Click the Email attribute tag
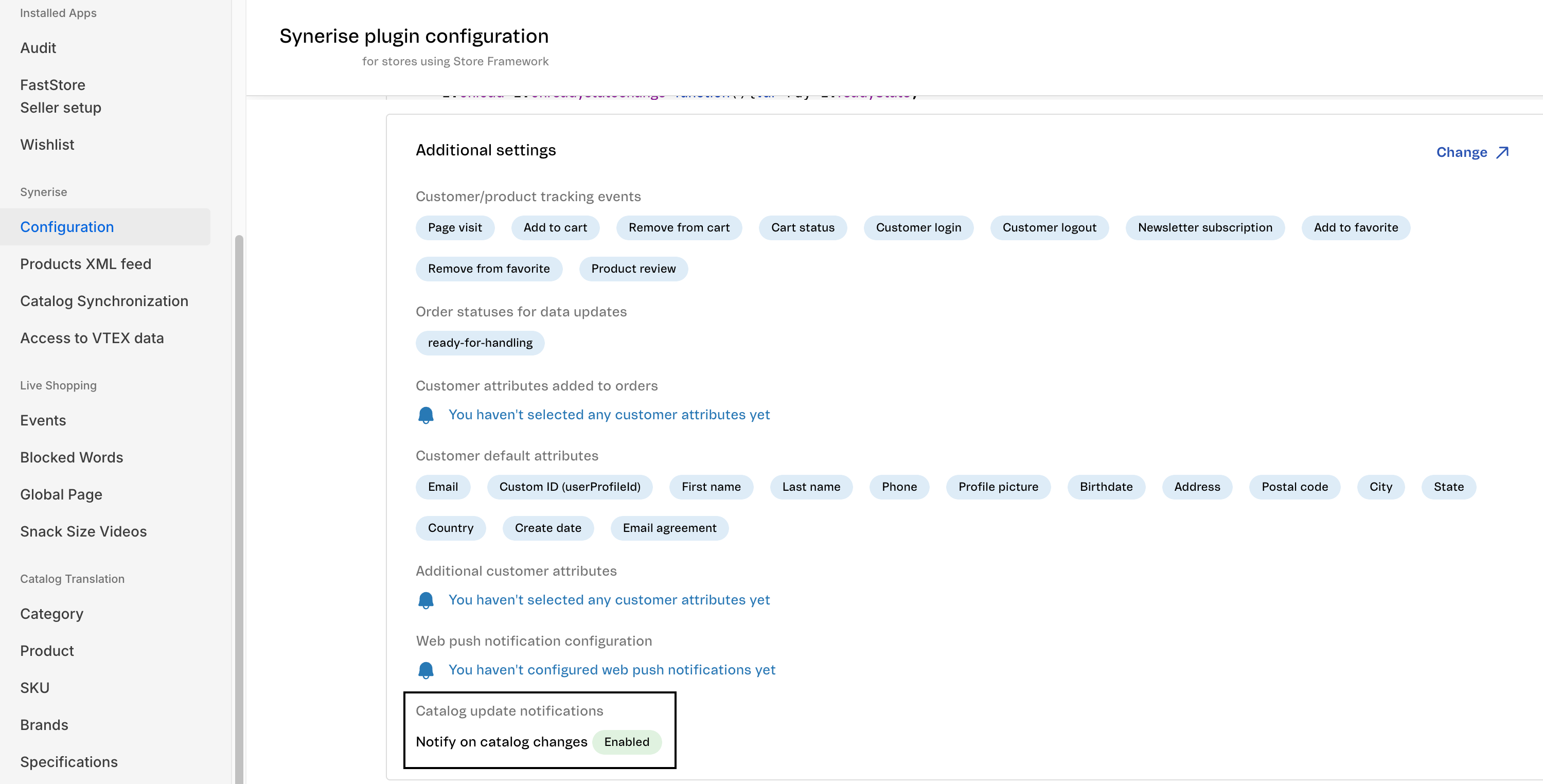The height and width of the screenshot is (784, 1543). 444,487
